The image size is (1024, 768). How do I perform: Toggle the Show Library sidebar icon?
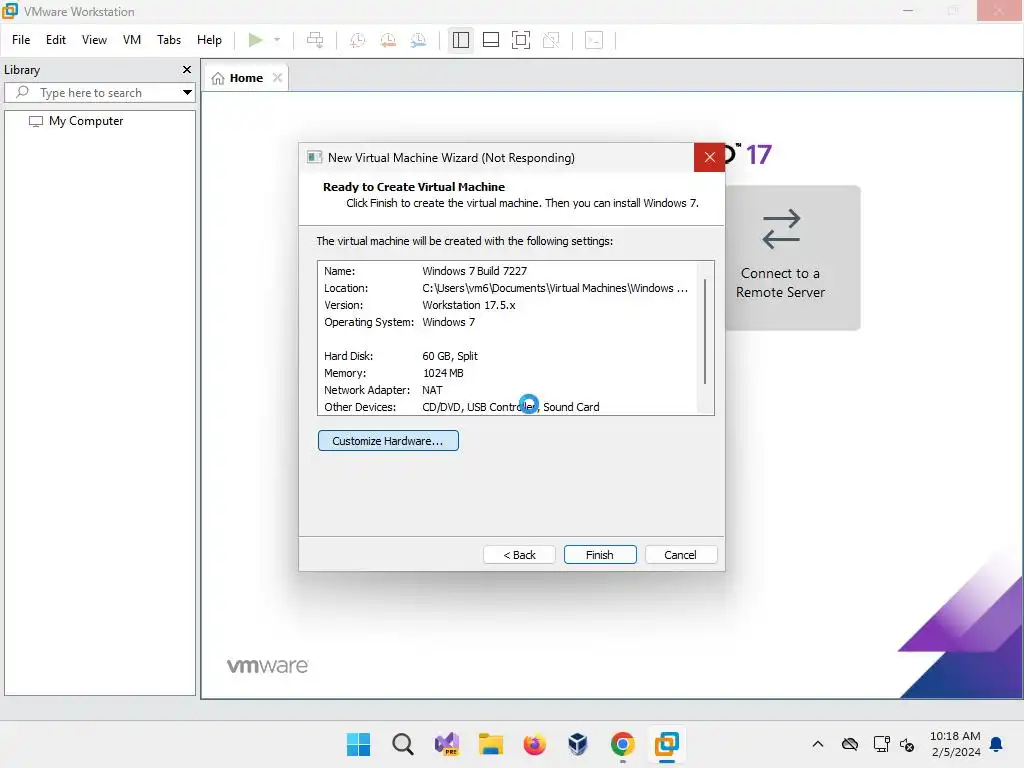coord(460,40)
